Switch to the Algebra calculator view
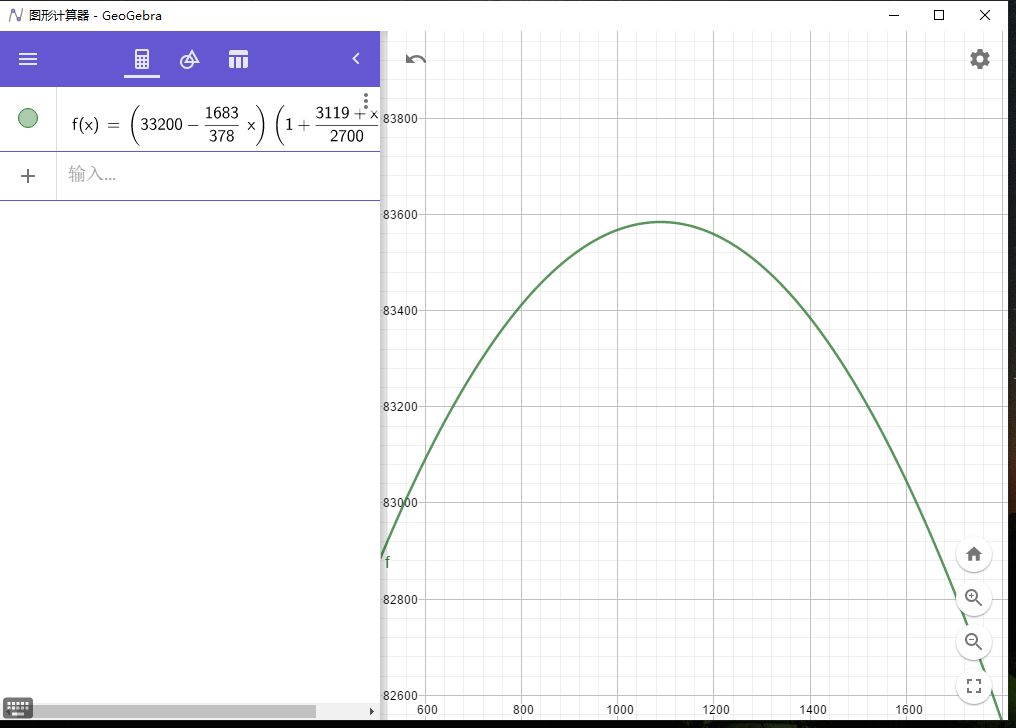Screen dimensions: 1016x728 142,59
